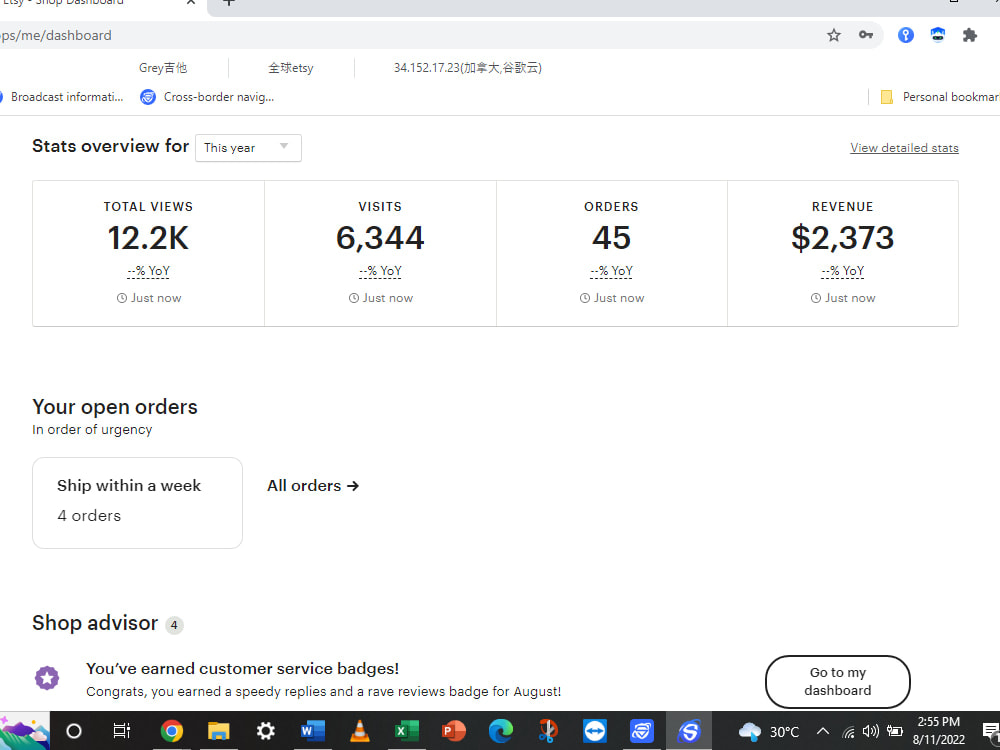Open Wi-Fi network tray icon
Viewport: 1000px width, 750px height.
coord(848,732)
